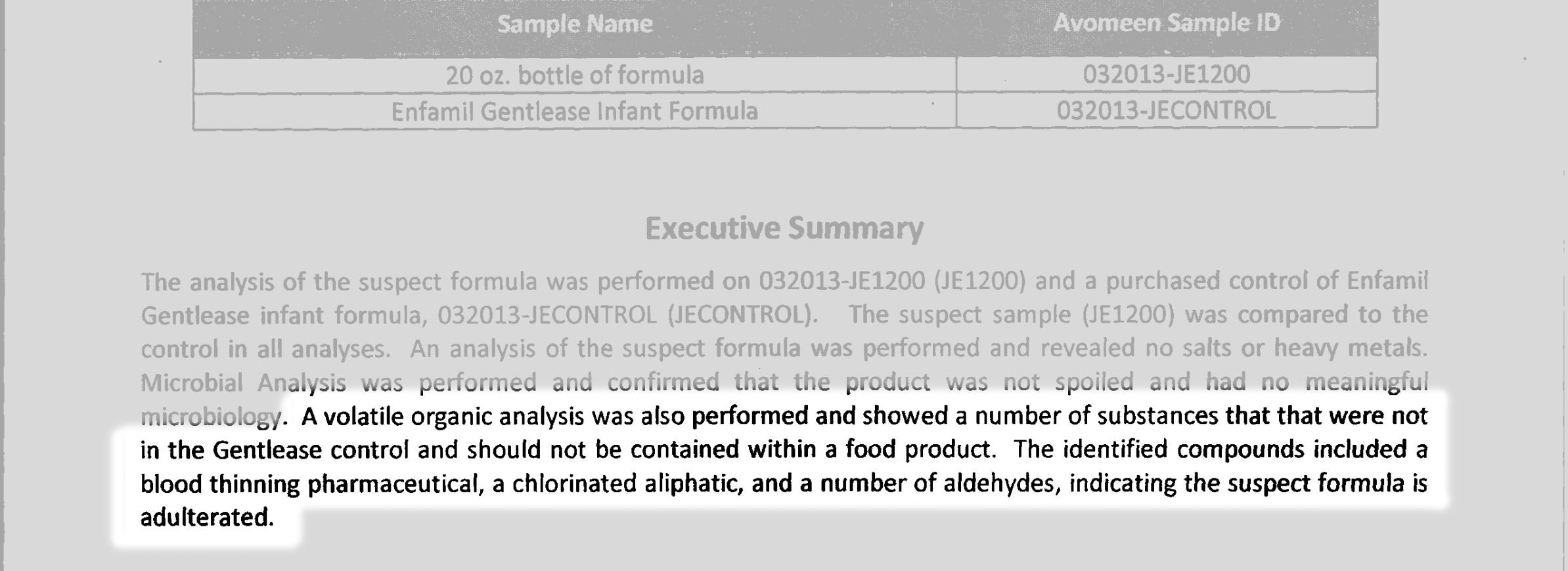Click the phrase "identified compounds" in the highlighted text

click(x=1184, y=449)
